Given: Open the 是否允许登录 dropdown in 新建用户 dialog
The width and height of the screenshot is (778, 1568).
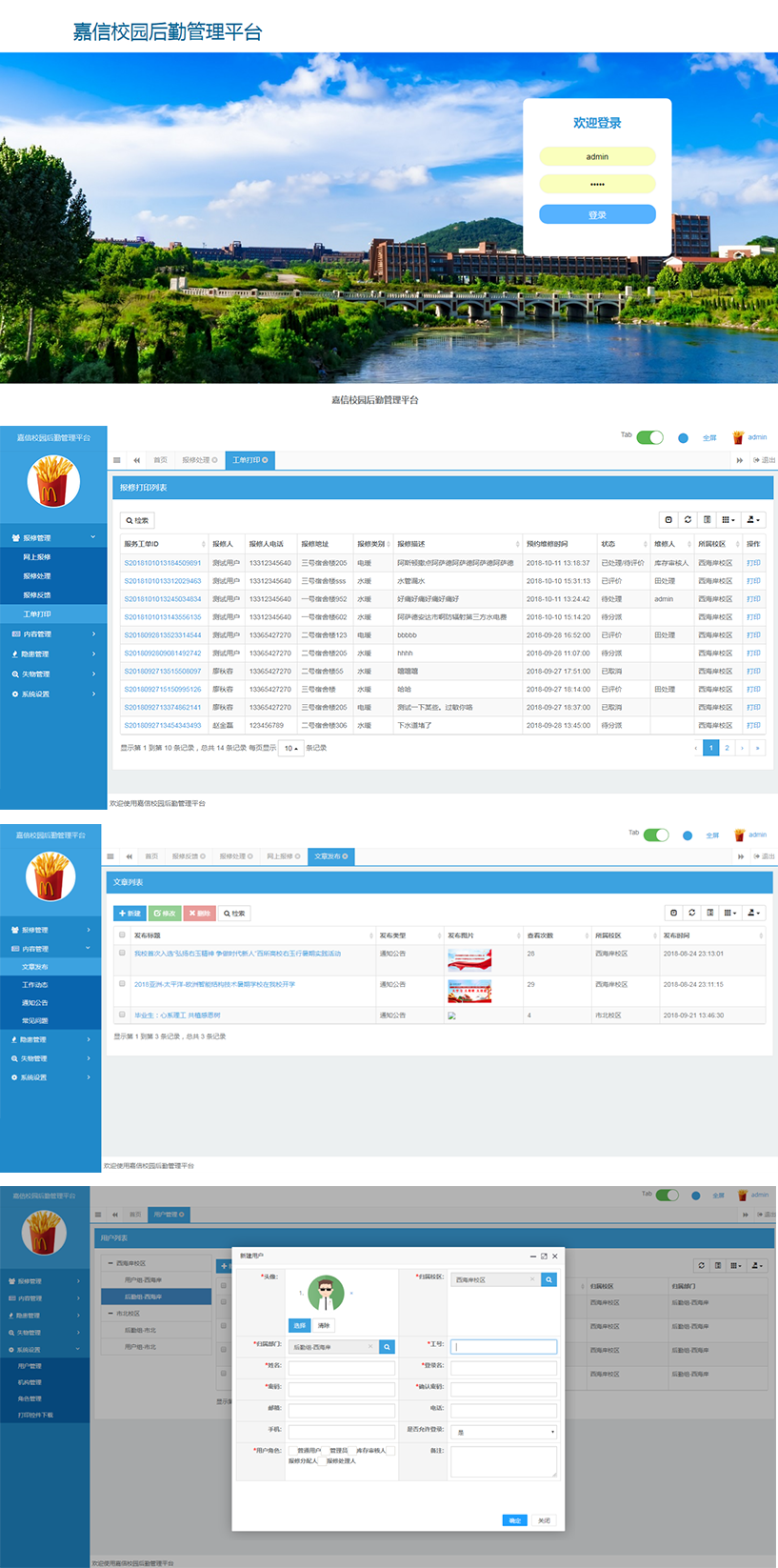Looking at the screenshot, I should [x=503, y=1432].
